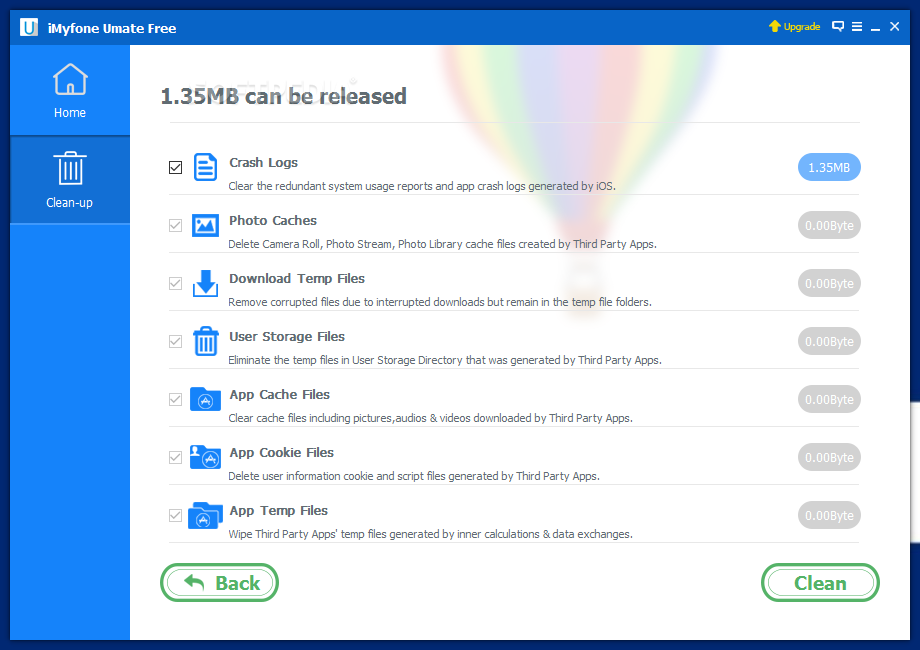
Task: Click the User Storage Files trash icon
Action: tap(205, 341)
